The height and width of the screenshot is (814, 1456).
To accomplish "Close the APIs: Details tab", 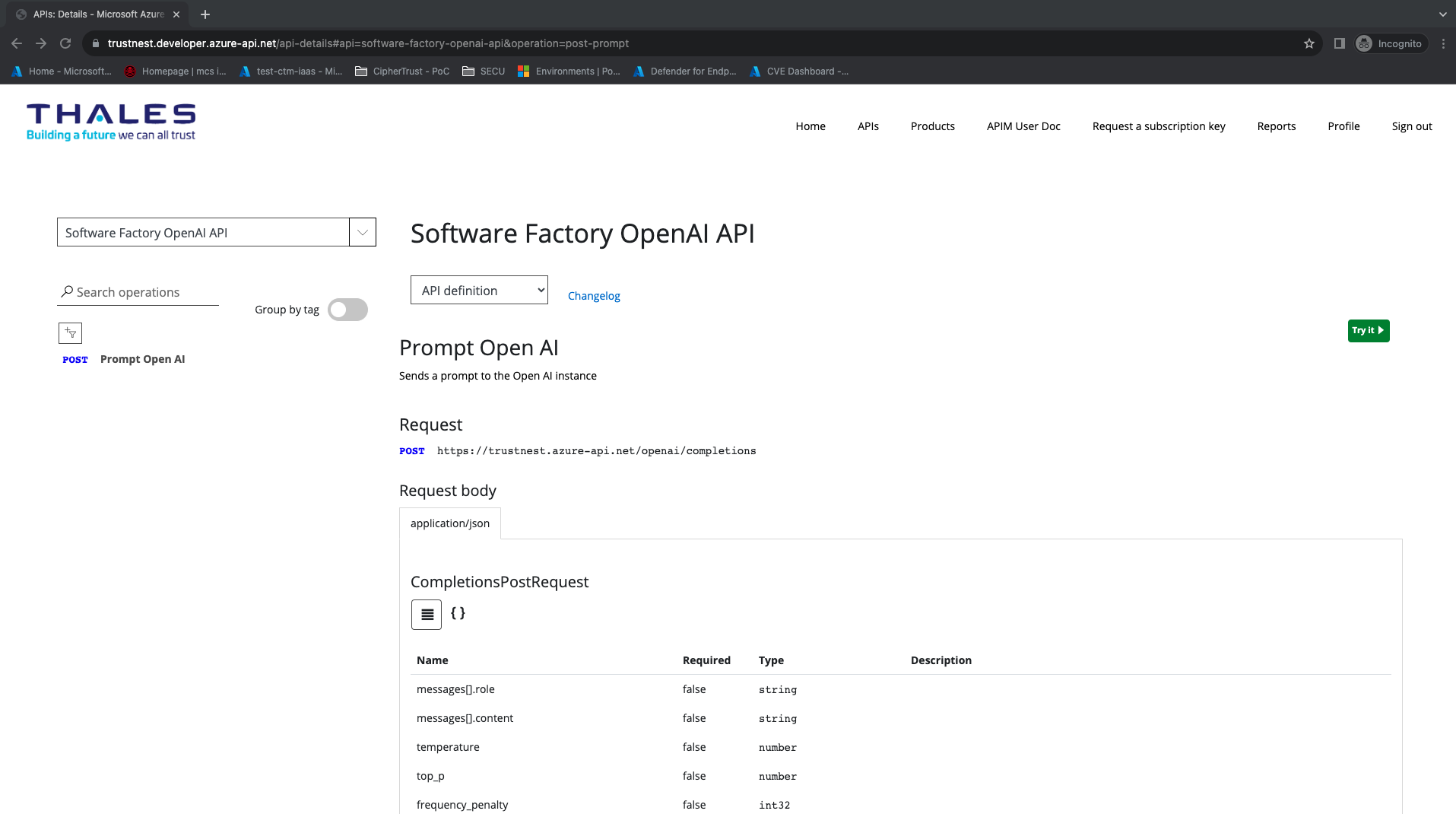I will click(x=176, y=14).
